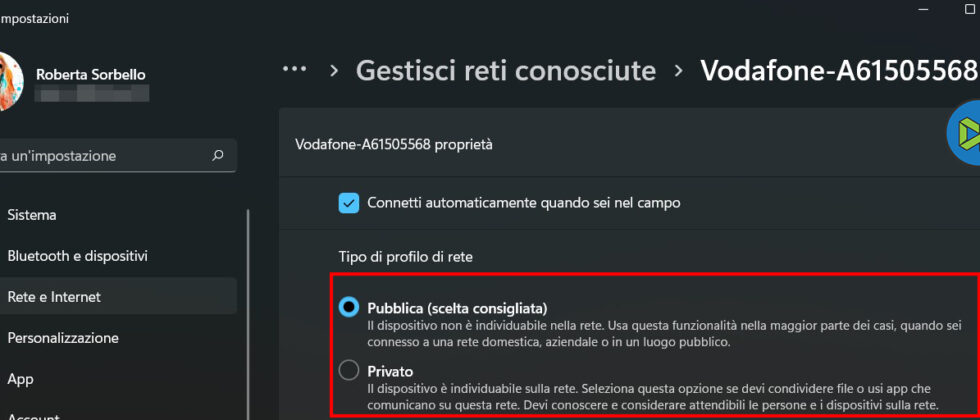The height and width of the screenshot is (420, 980).
Task: Maximize the Impostazioni window
Action: tap(970, 9)
